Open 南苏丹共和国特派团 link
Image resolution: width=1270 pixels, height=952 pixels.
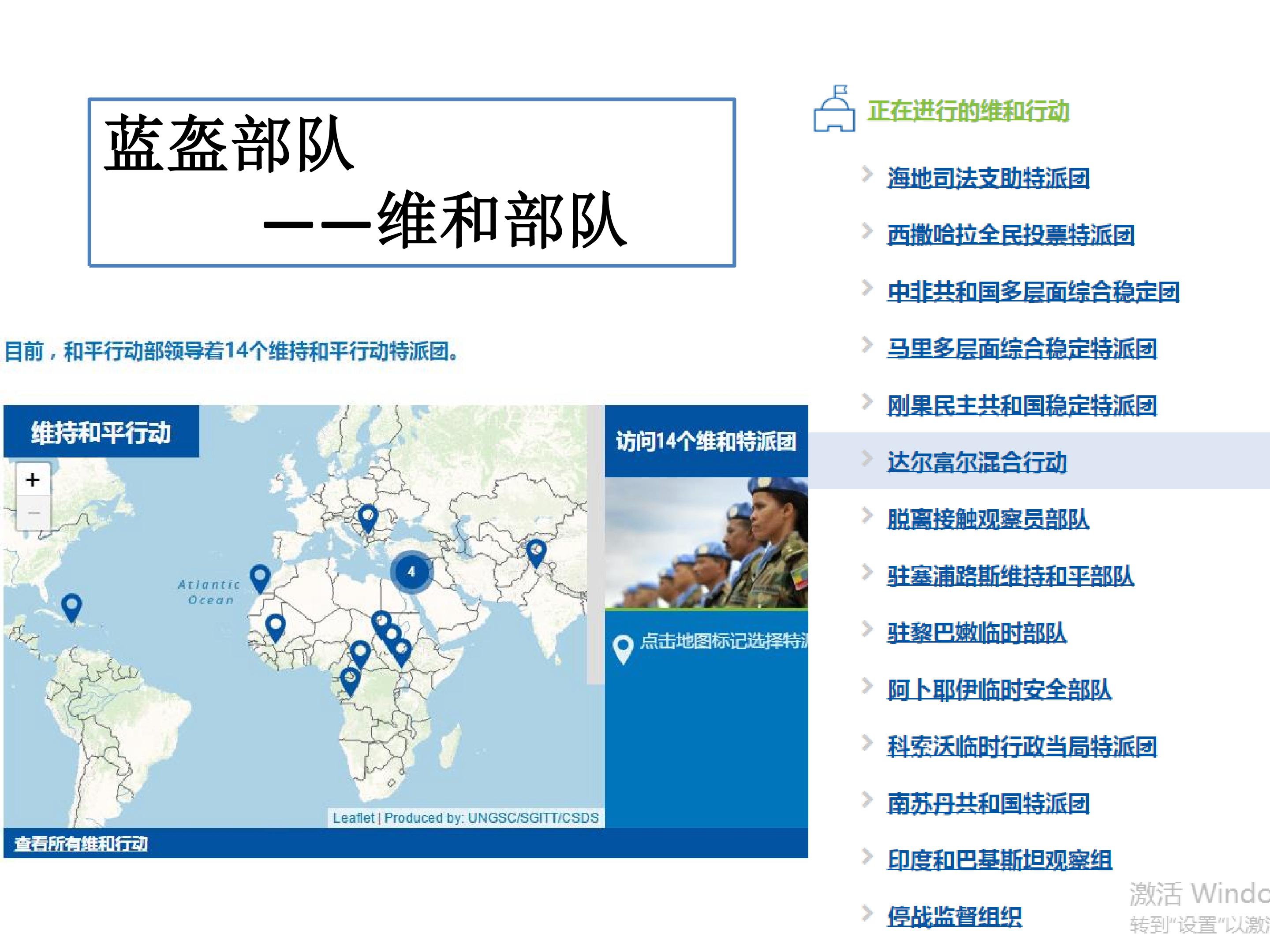[x=988, y=803]
